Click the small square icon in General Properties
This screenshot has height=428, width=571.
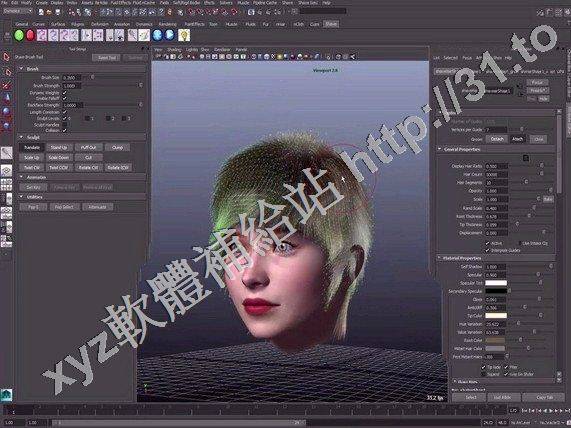(526, 158)
